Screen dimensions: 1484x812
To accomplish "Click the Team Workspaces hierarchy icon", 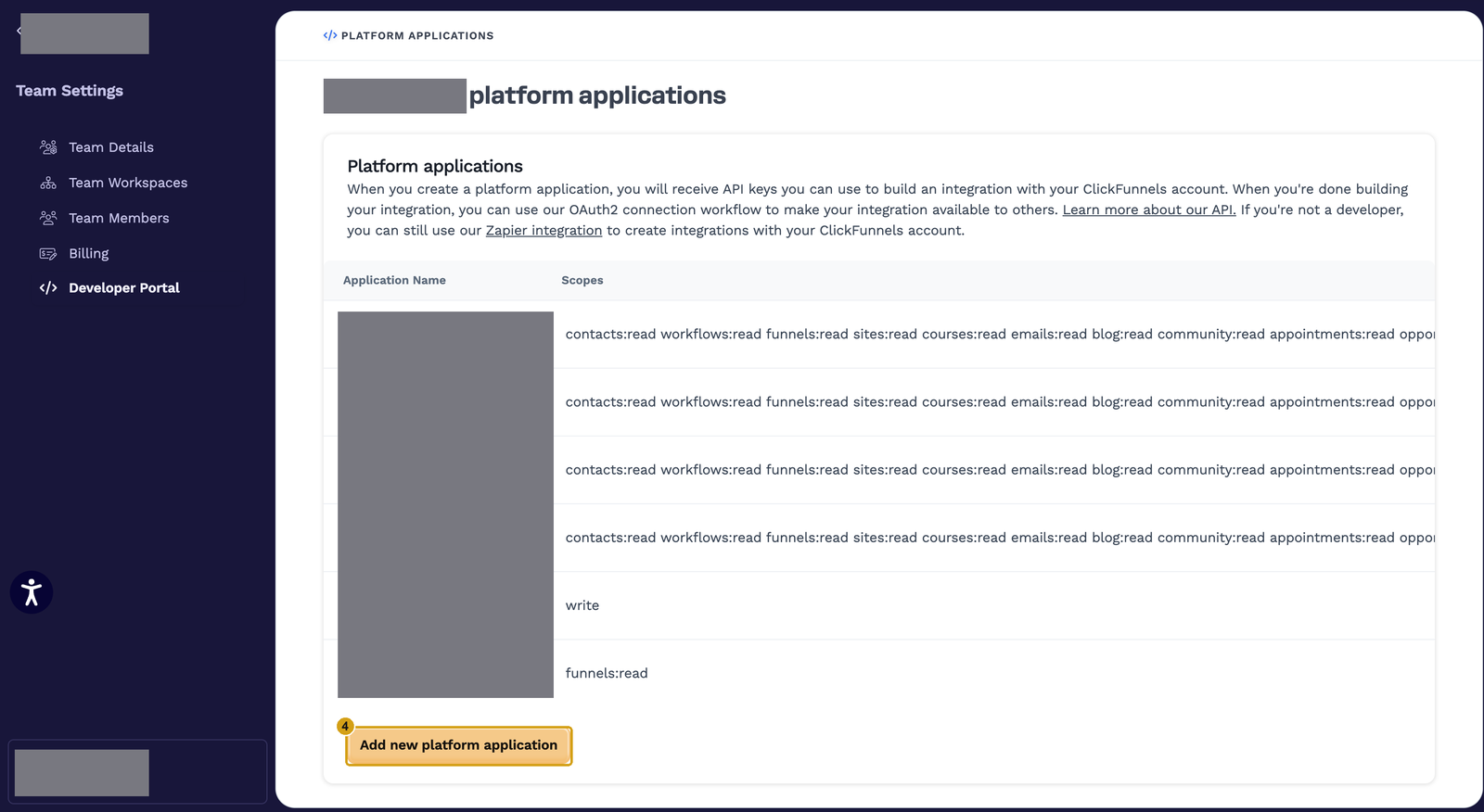I will [48, 183].
